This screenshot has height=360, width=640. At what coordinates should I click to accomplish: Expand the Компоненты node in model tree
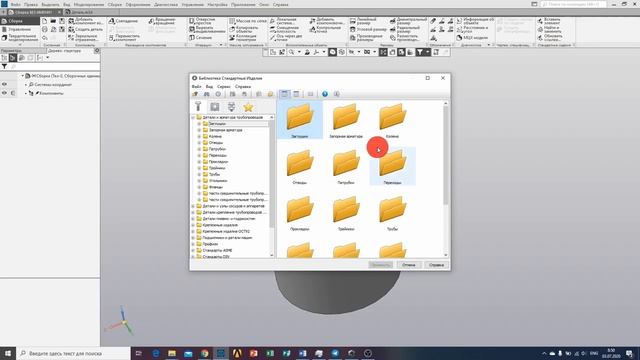[x=26, y=93]
